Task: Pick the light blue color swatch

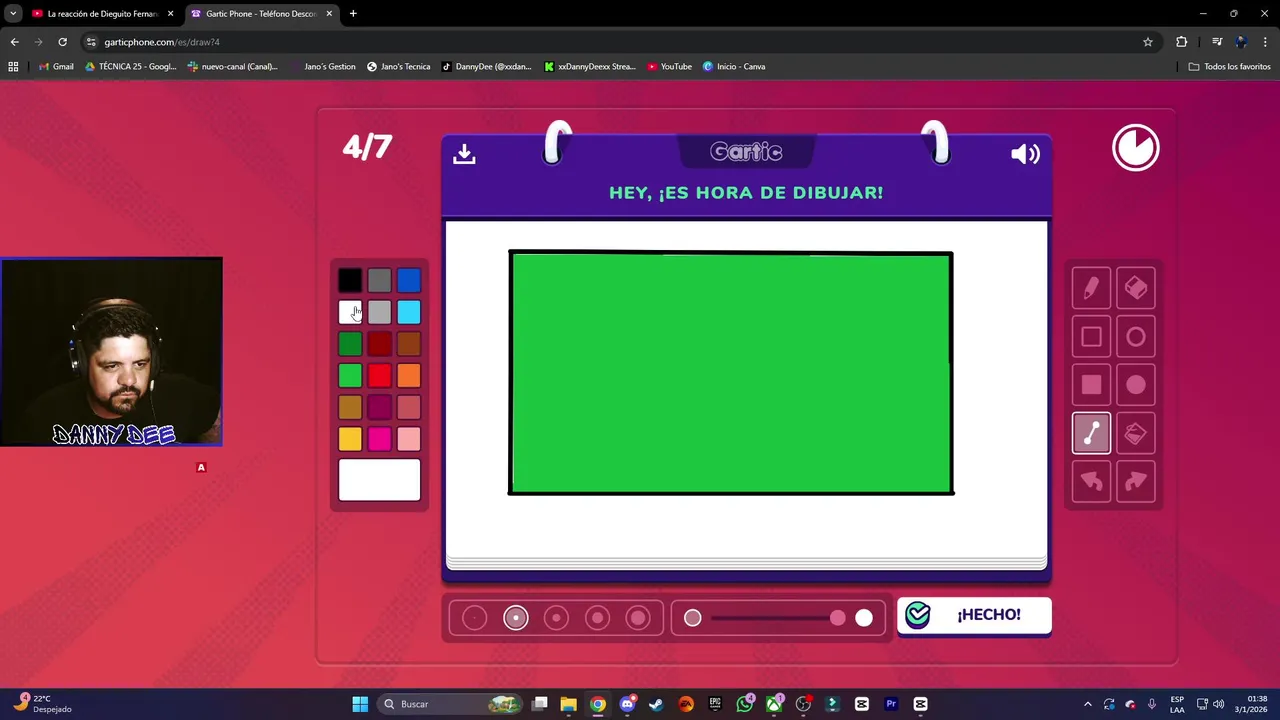Action: tap(409, 313)
